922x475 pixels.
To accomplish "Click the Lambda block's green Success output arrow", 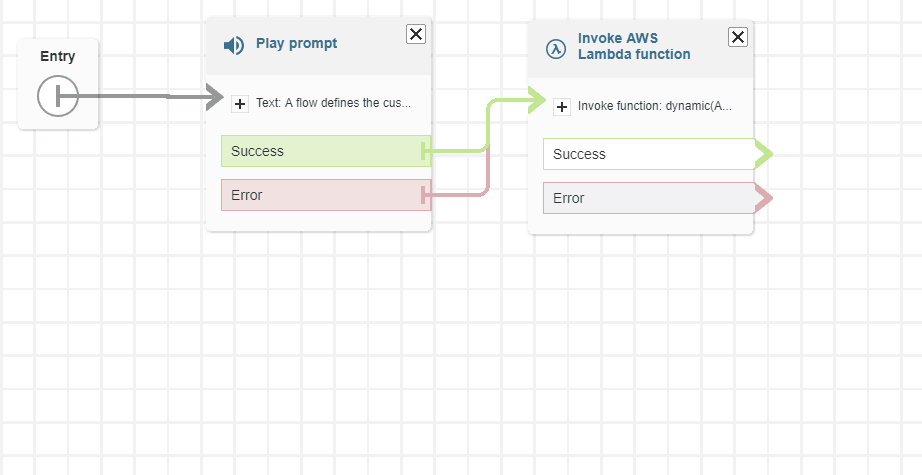I will (763, 154).
